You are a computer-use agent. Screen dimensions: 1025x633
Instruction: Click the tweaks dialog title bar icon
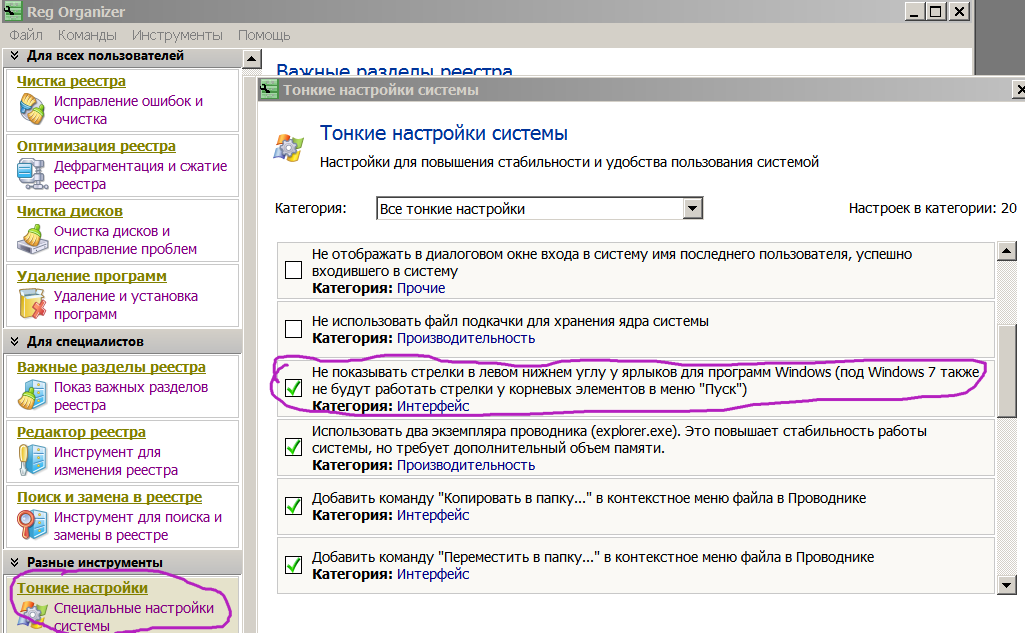tap(269, 90)
